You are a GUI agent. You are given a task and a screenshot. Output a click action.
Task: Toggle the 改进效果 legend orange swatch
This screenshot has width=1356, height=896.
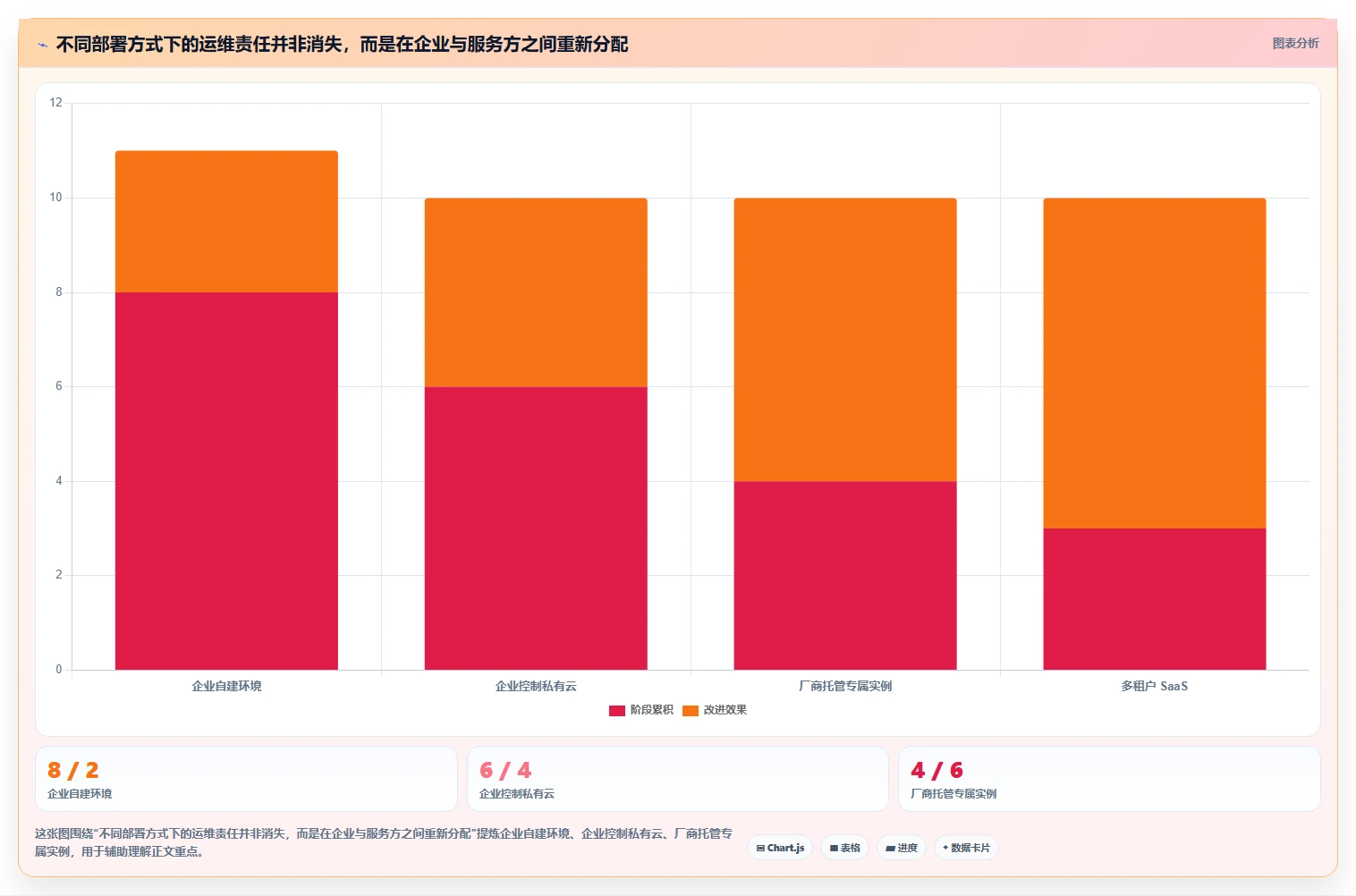click(x=691, y=710)
